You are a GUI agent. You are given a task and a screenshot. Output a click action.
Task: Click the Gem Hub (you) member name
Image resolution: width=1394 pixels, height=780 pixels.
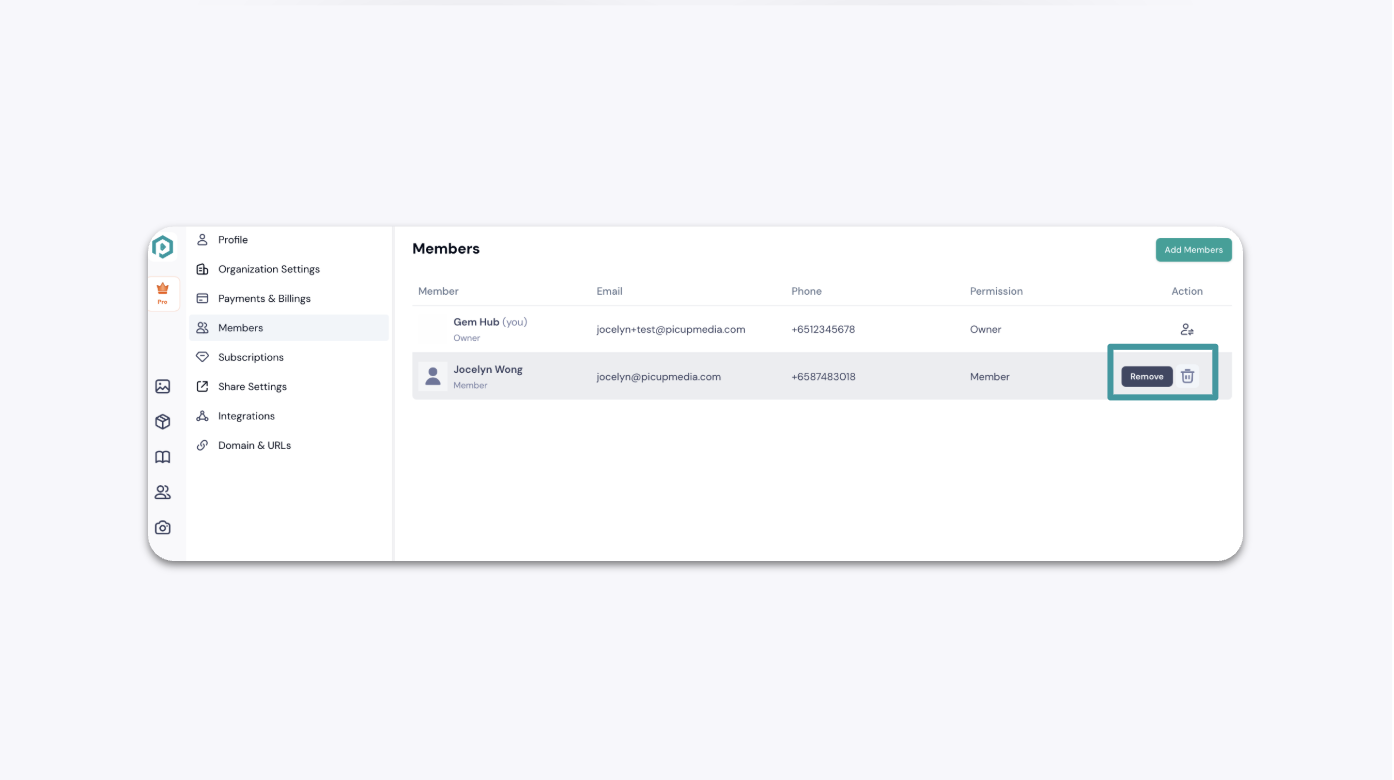(490, 322)
